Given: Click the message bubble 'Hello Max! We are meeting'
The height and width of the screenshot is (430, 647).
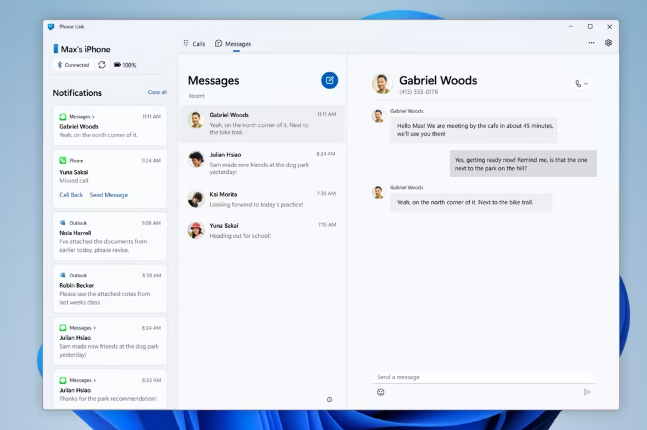Looking at the screenshot, I should [x=474, y=130].
